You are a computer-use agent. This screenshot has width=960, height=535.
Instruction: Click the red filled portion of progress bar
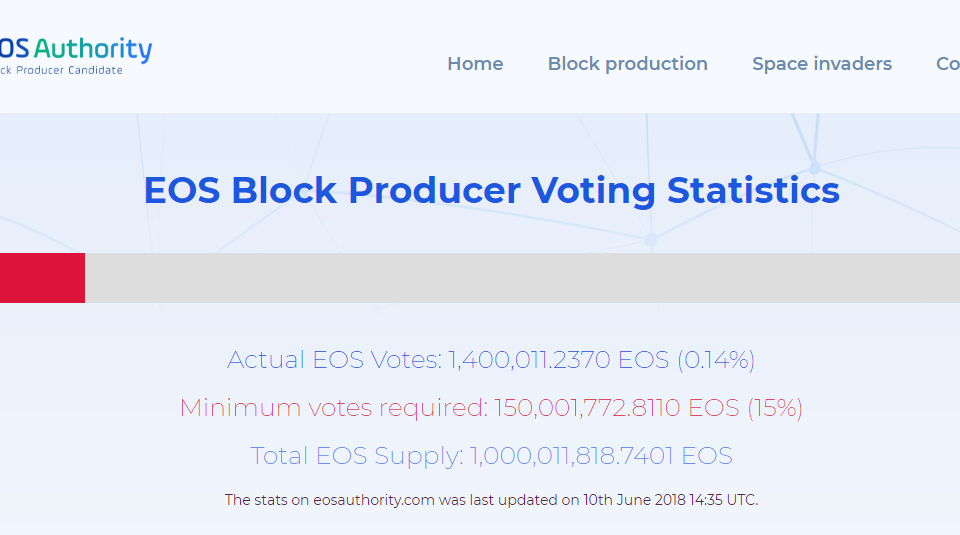(x=42, y=278)
